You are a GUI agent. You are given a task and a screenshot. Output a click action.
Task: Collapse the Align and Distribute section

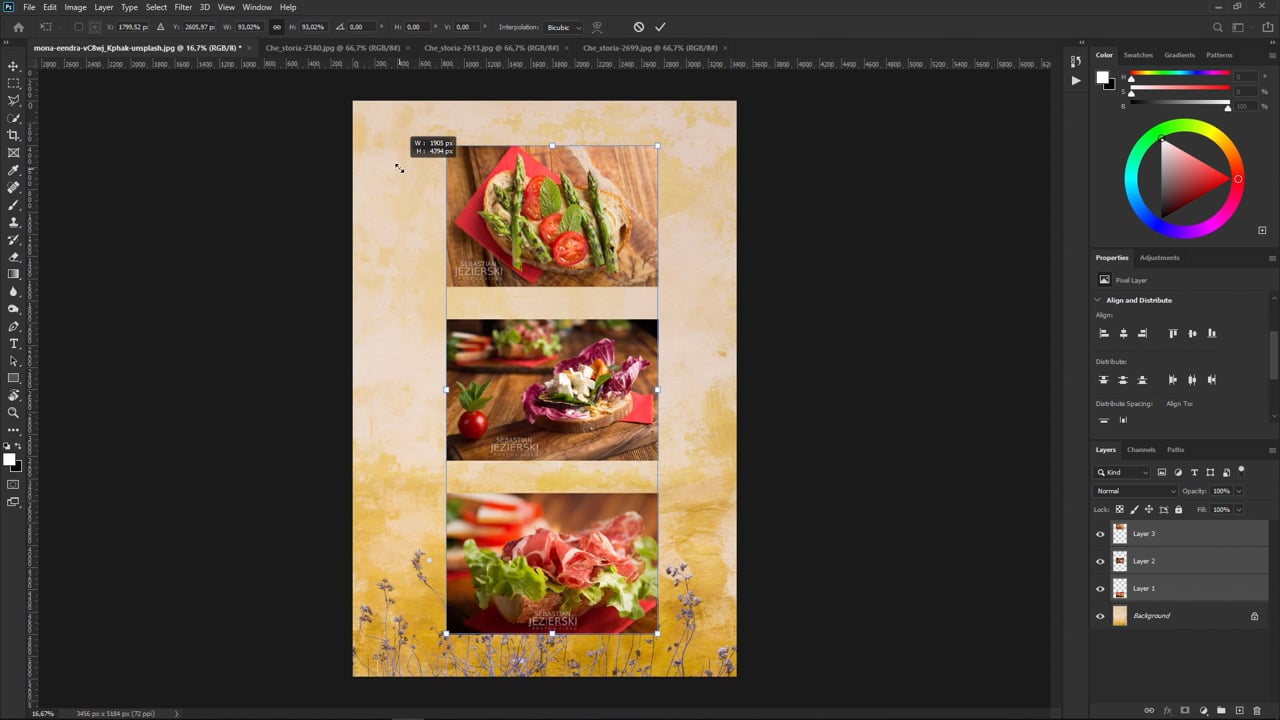[1098, 300]
